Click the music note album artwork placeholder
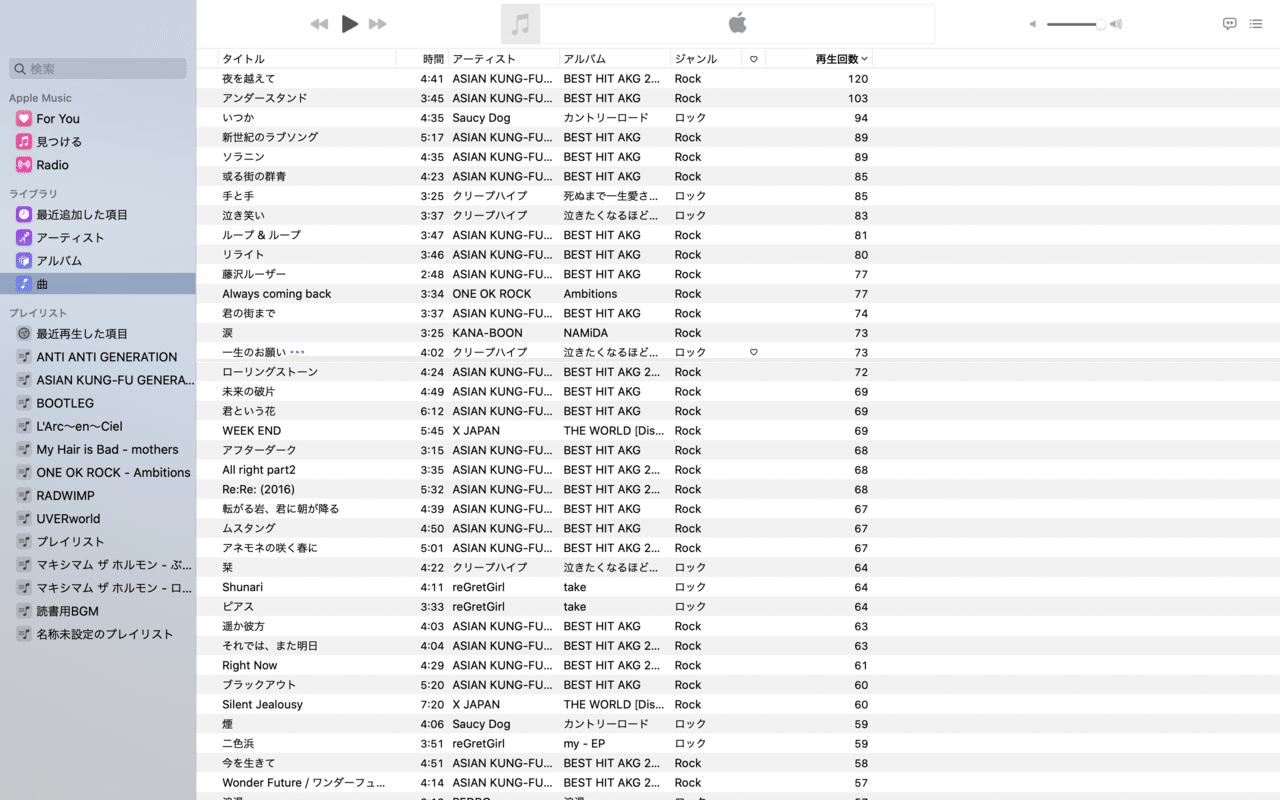The image size is (1280, 800). 520,24
